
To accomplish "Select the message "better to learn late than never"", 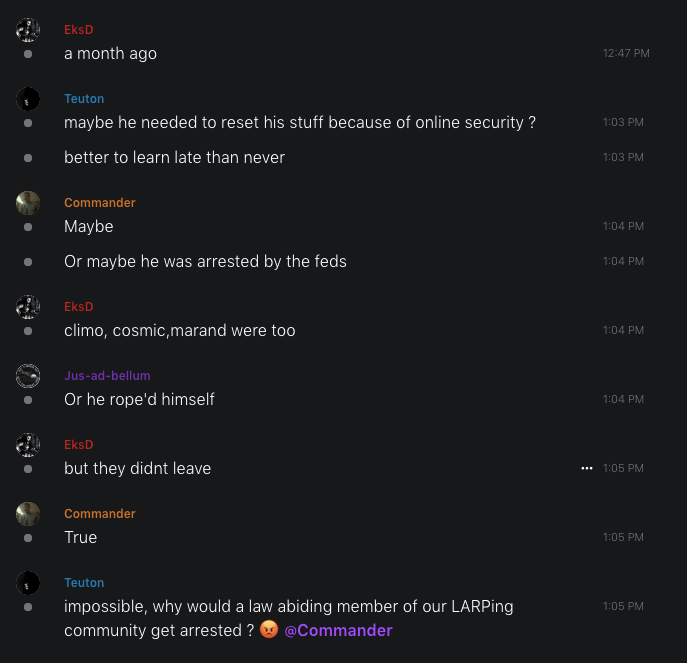I will click(x=174, y=158).
